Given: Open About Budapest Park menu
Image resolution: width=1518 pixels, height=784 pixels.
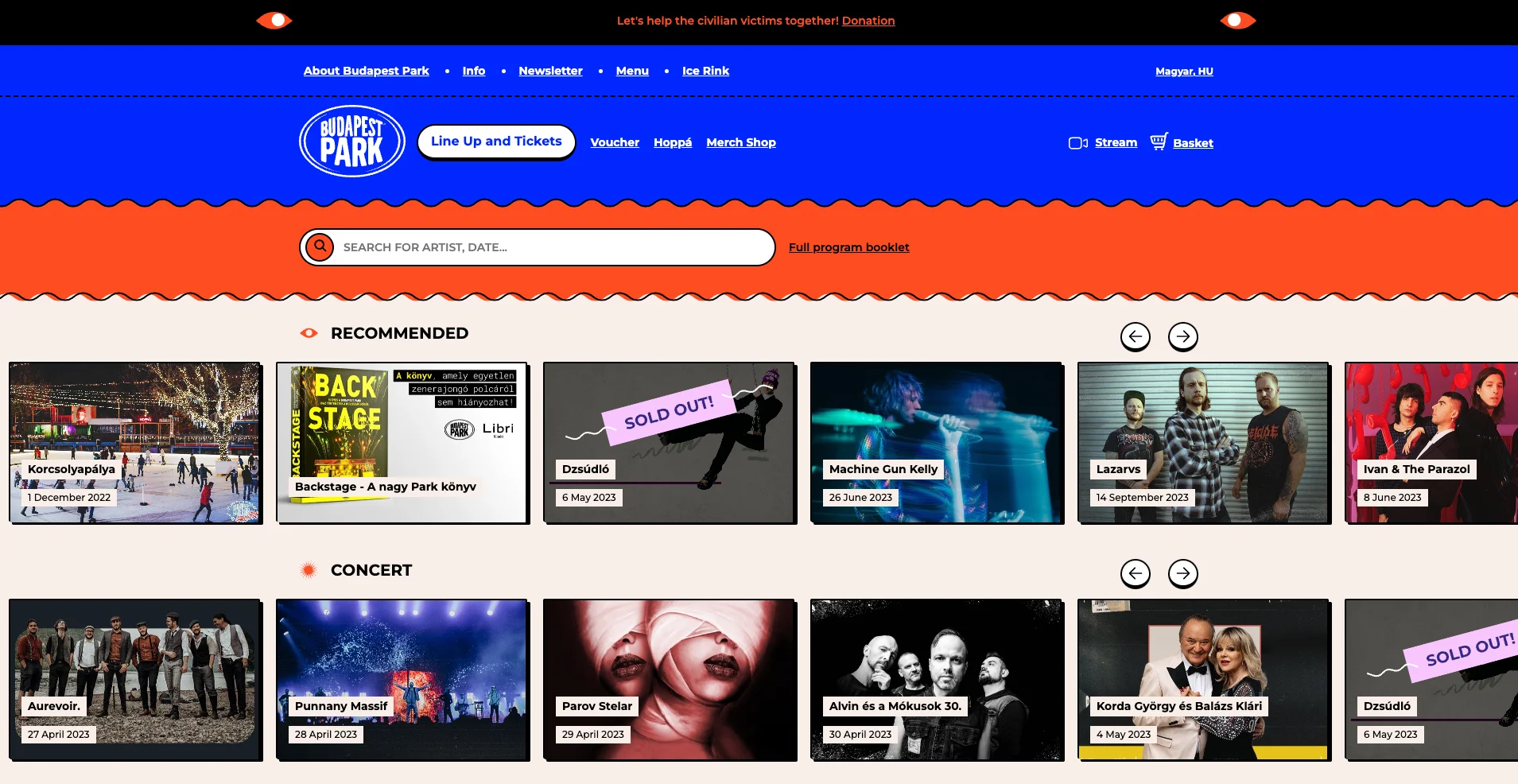Looking at the screenshot, I should [x=367, y=71].
